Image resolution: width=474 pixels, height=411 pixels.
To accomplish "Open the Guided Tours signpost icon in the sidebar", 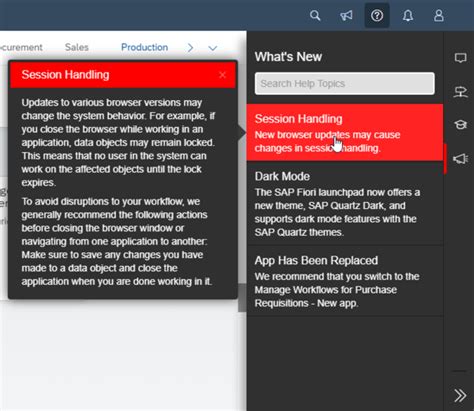I will [x=460, y=92].
